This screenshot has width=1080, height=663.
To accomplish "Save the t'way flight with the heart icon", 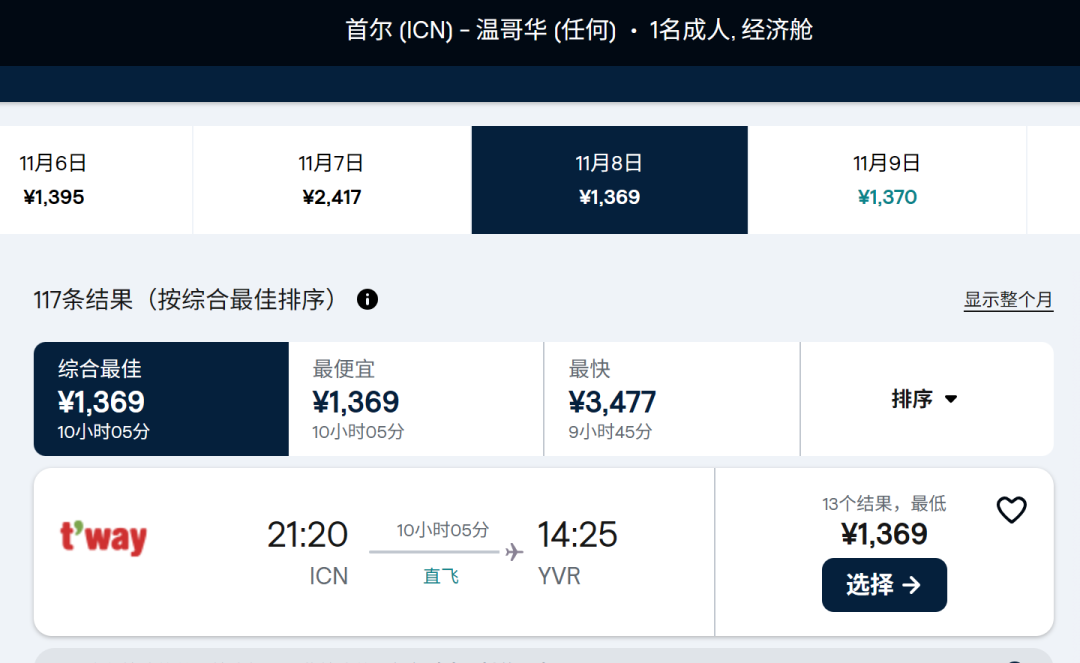I will coord(1011,510).
